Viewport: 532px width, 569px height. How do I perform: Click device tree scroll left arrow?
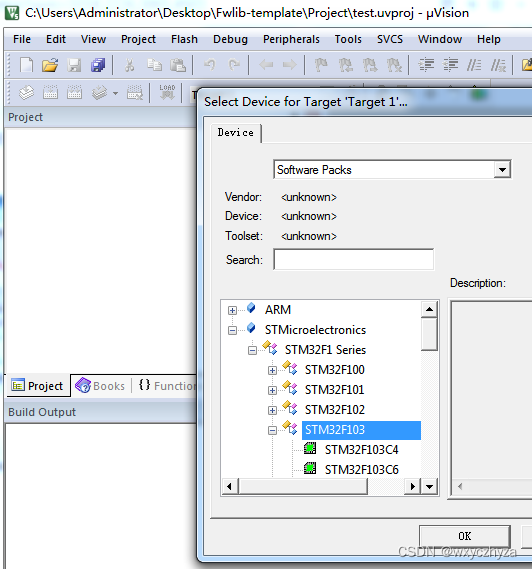click(x=229, y=487)
